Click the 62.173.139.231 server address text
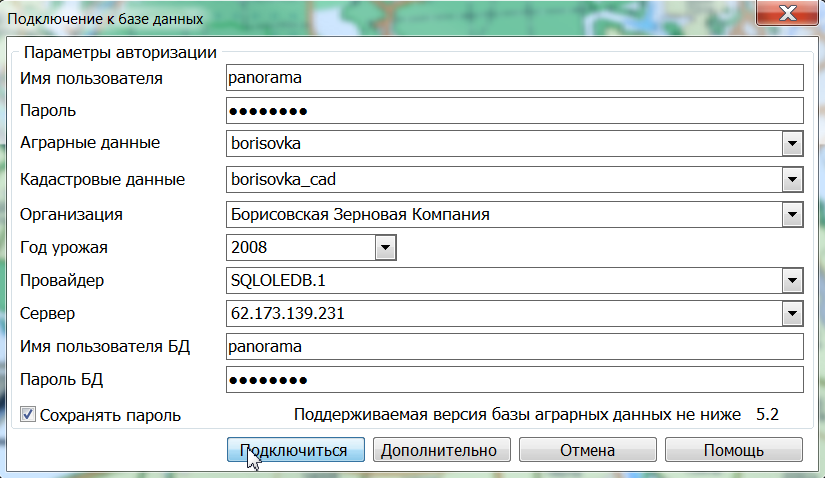This screenshot has height=478, width=825. click(x=287, y=314)
